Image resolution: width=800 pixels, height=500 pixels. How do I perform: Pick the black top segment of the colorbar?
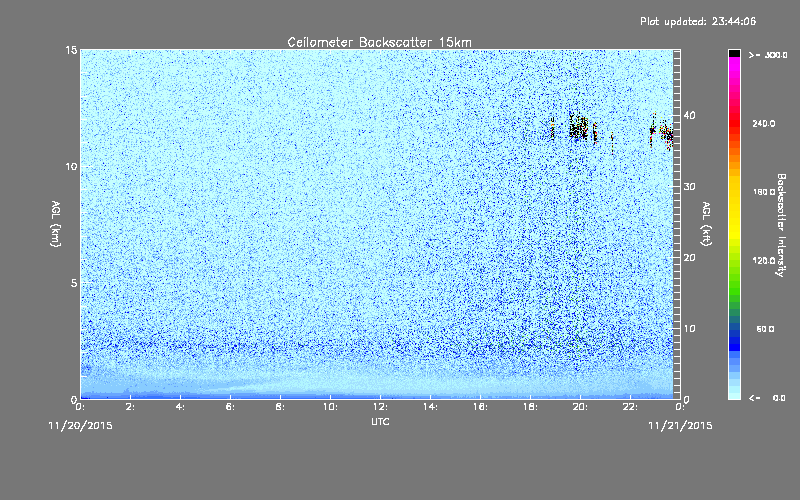(734, 53)
